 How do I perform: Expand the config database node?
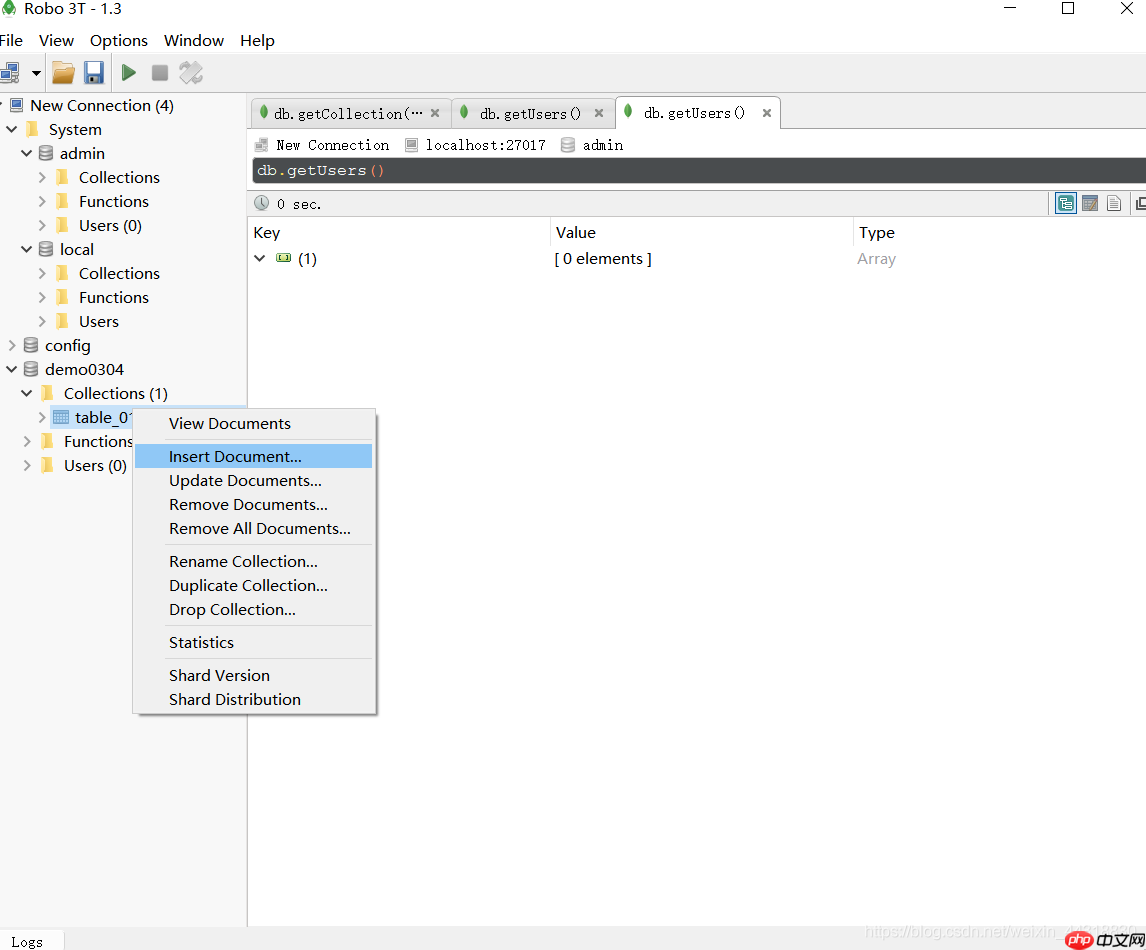[12, 346]
